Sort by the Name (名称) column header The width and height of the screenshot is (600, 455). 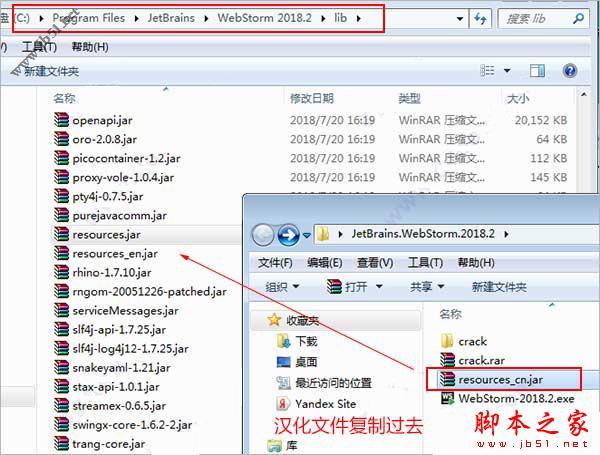[64, 99]
